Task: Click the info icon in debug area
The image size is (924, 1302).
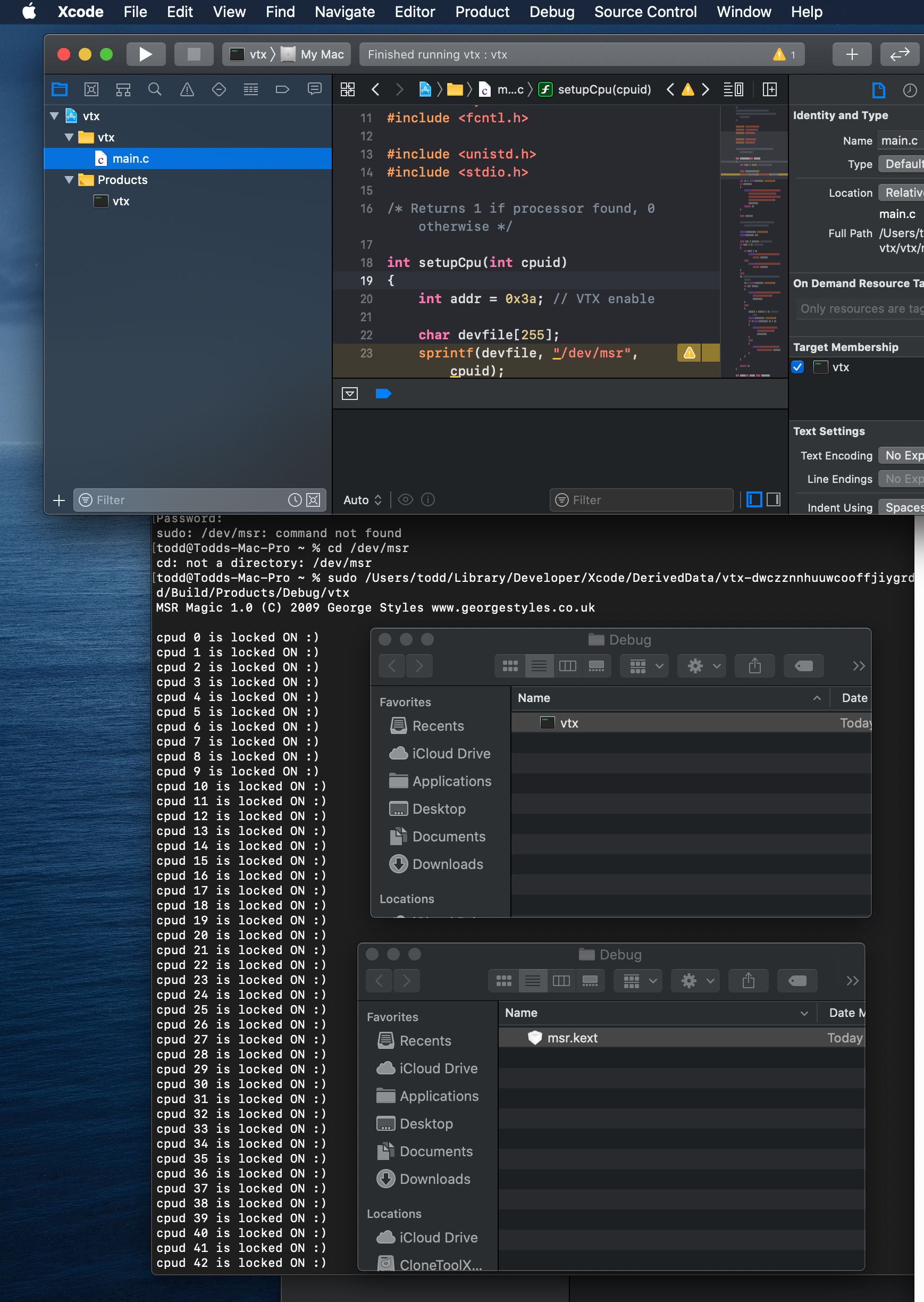Action: point(428,499)
